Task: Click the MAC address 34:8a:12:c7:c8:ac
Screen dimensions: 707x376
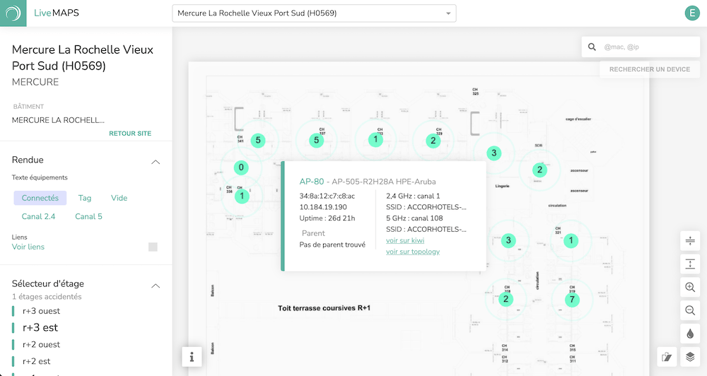Action: coord(327,196)
